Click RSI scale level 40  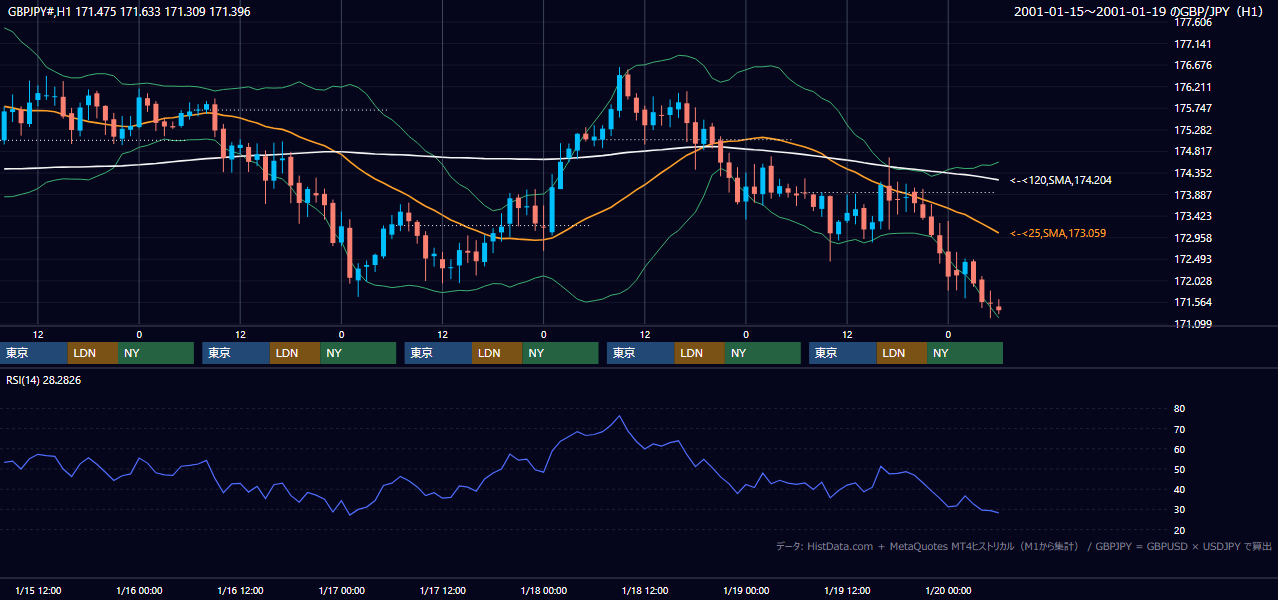1179,489
